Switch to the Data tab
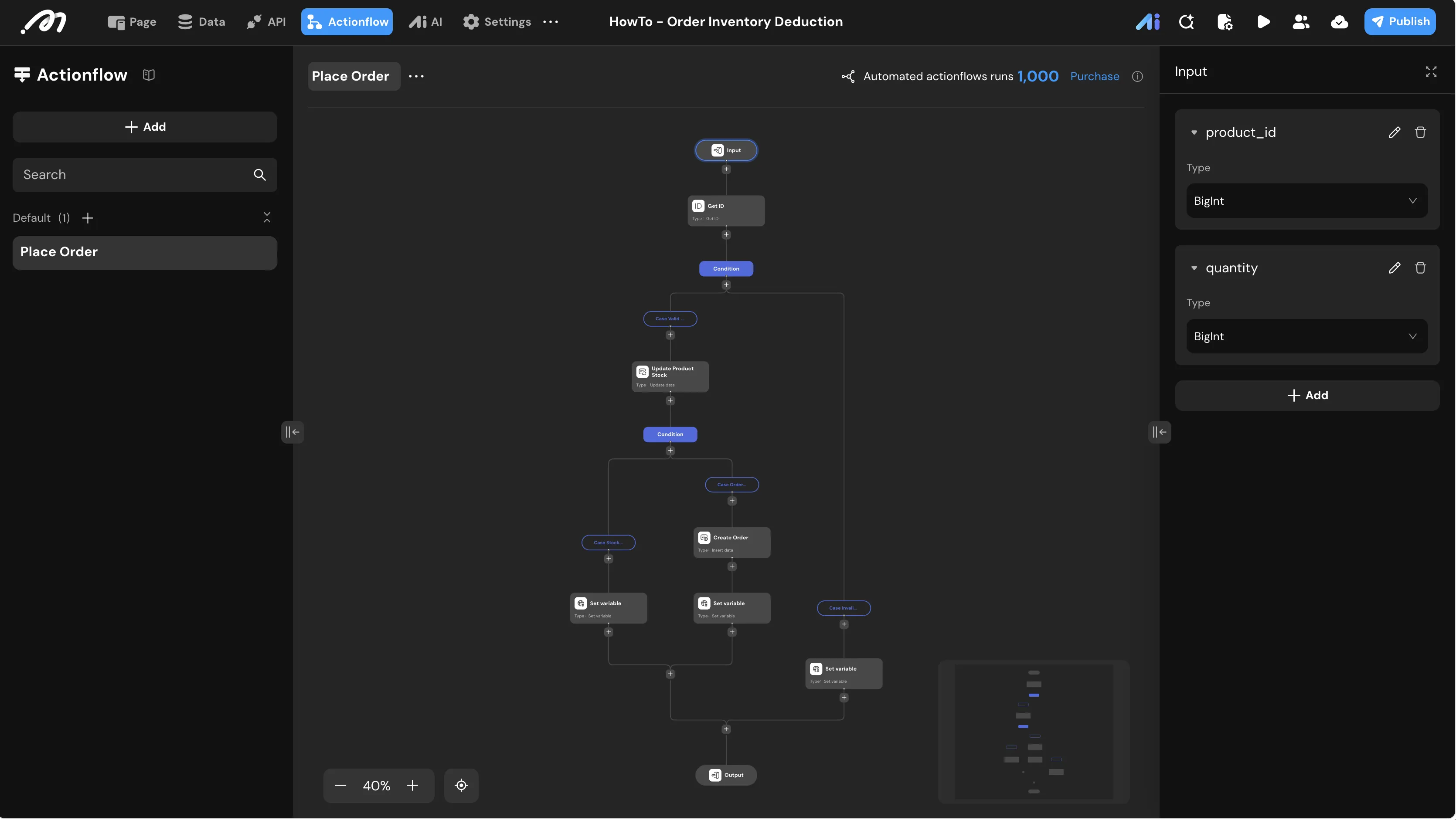The image size is (1456, 820). click(201, 22)
